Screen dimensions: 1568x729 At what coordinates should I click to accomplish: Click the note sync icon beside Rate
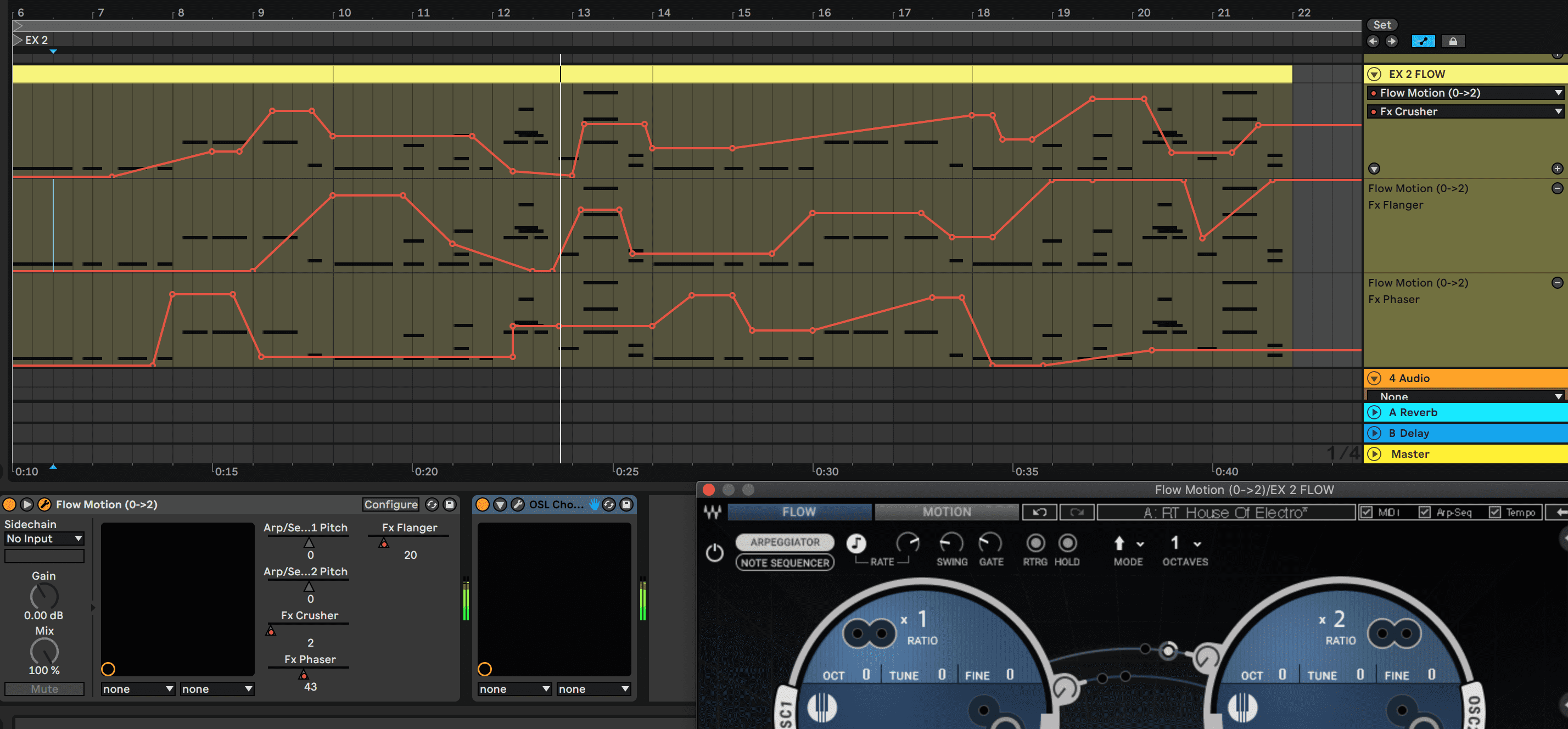click(856, 543)
